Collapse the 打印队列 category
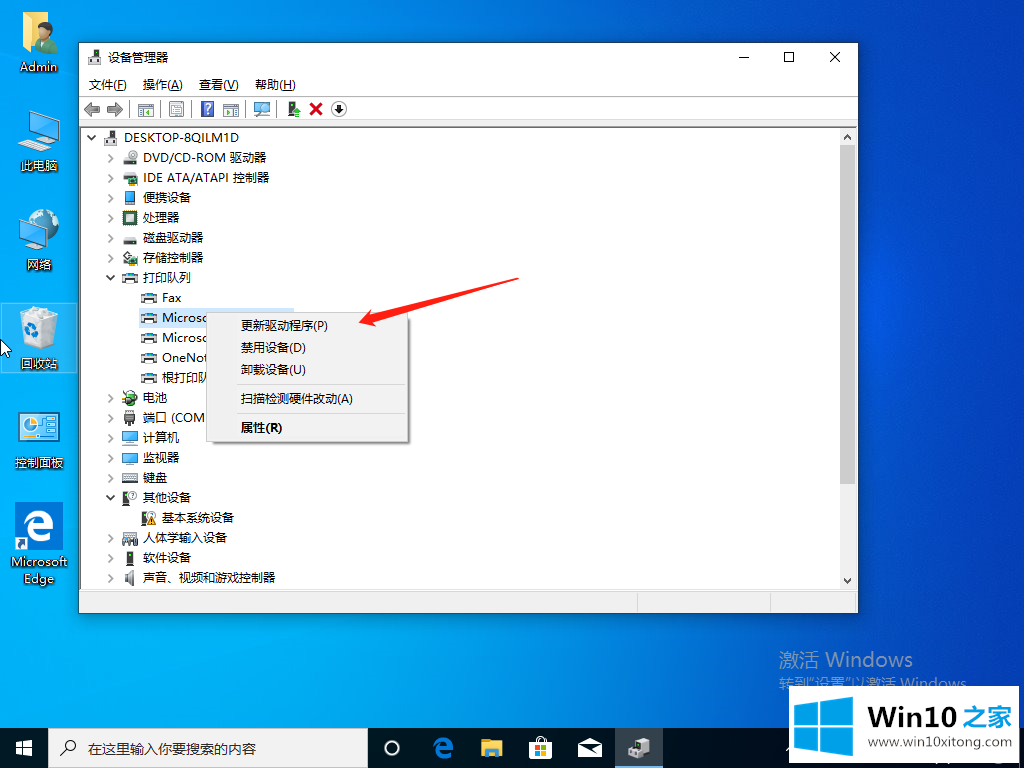This screenshot has height=768, width=1024. tap(111, 278)
